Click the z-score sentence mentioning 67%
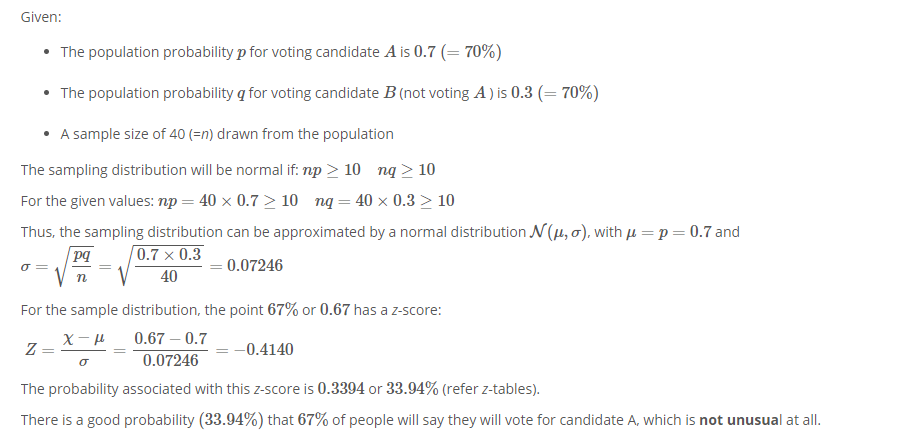Image resolution: width=900 pixels, height=446 pixels. [x=231, y=310]
